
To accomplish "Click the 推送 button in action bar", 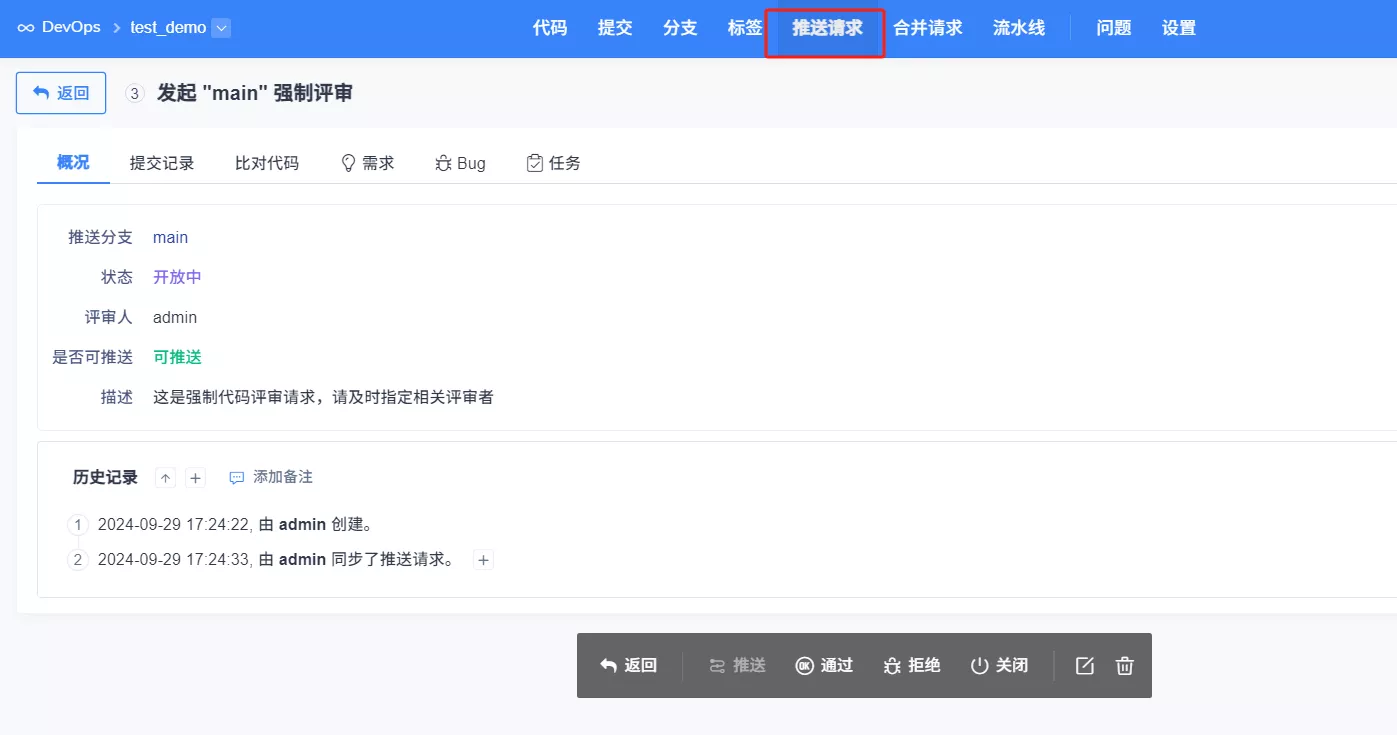I will [x=737, y=665].
